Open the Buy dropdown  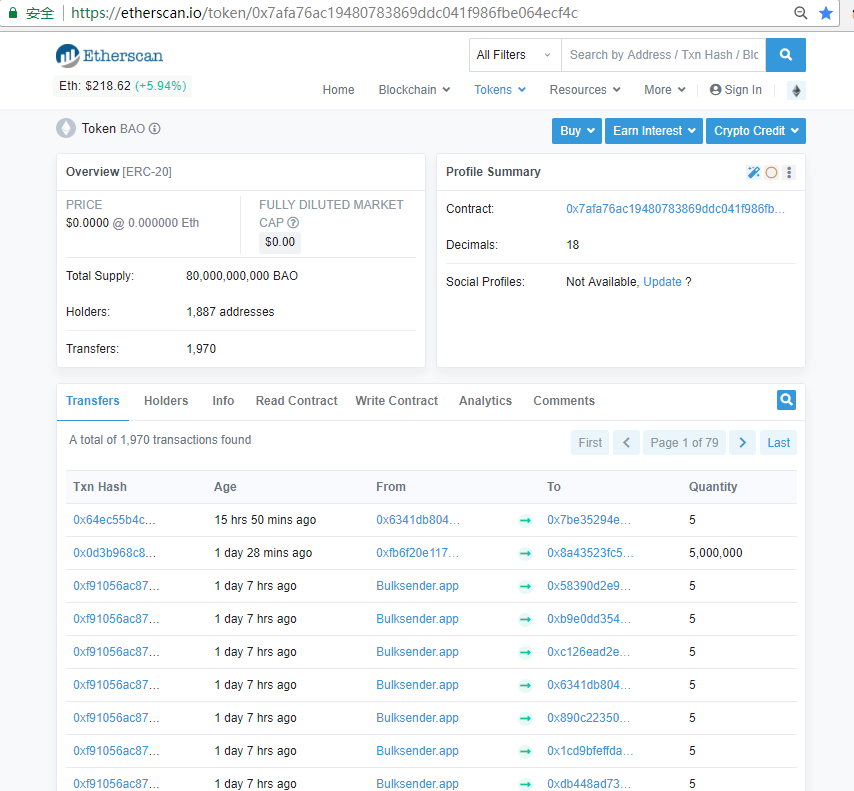coord(577,131)
